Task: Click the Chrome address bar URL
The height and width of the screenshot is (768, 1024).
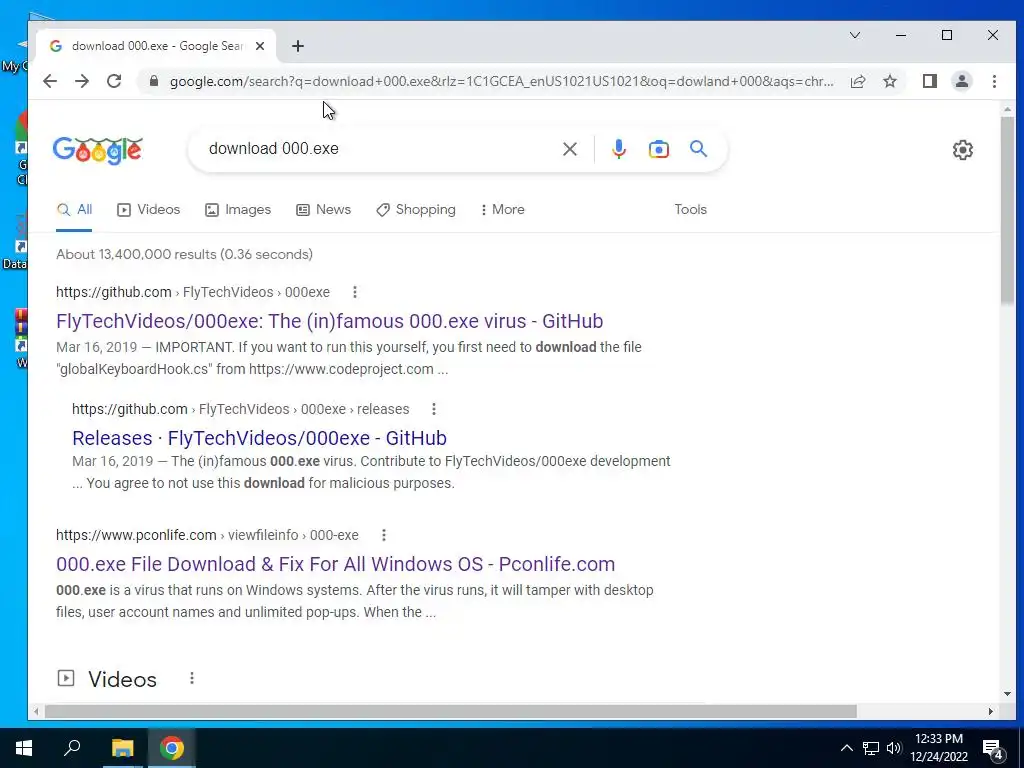Action: (501, 81)
